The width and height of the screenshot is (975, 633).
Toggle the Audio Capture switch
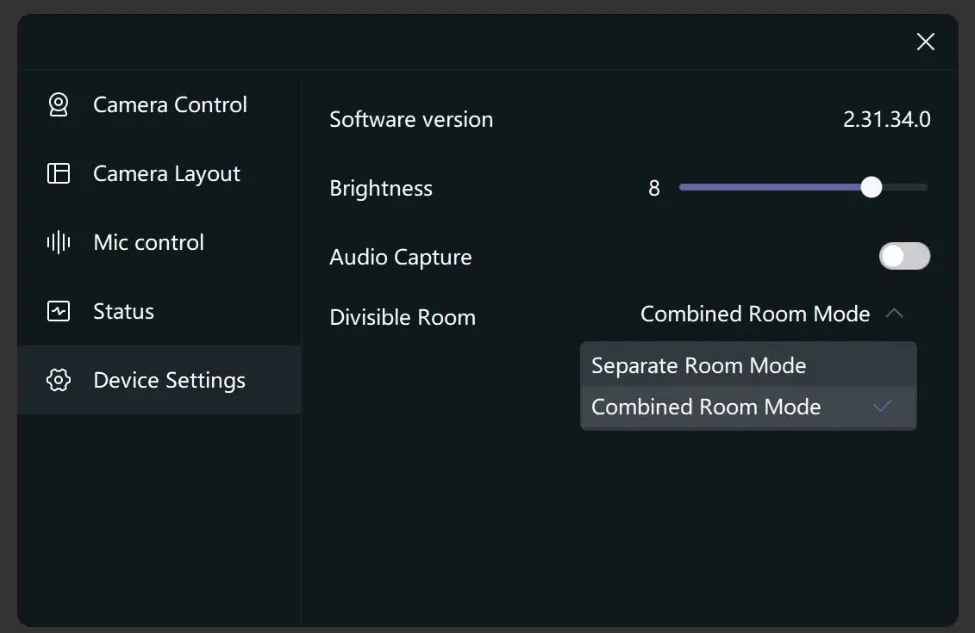point(904,256)
